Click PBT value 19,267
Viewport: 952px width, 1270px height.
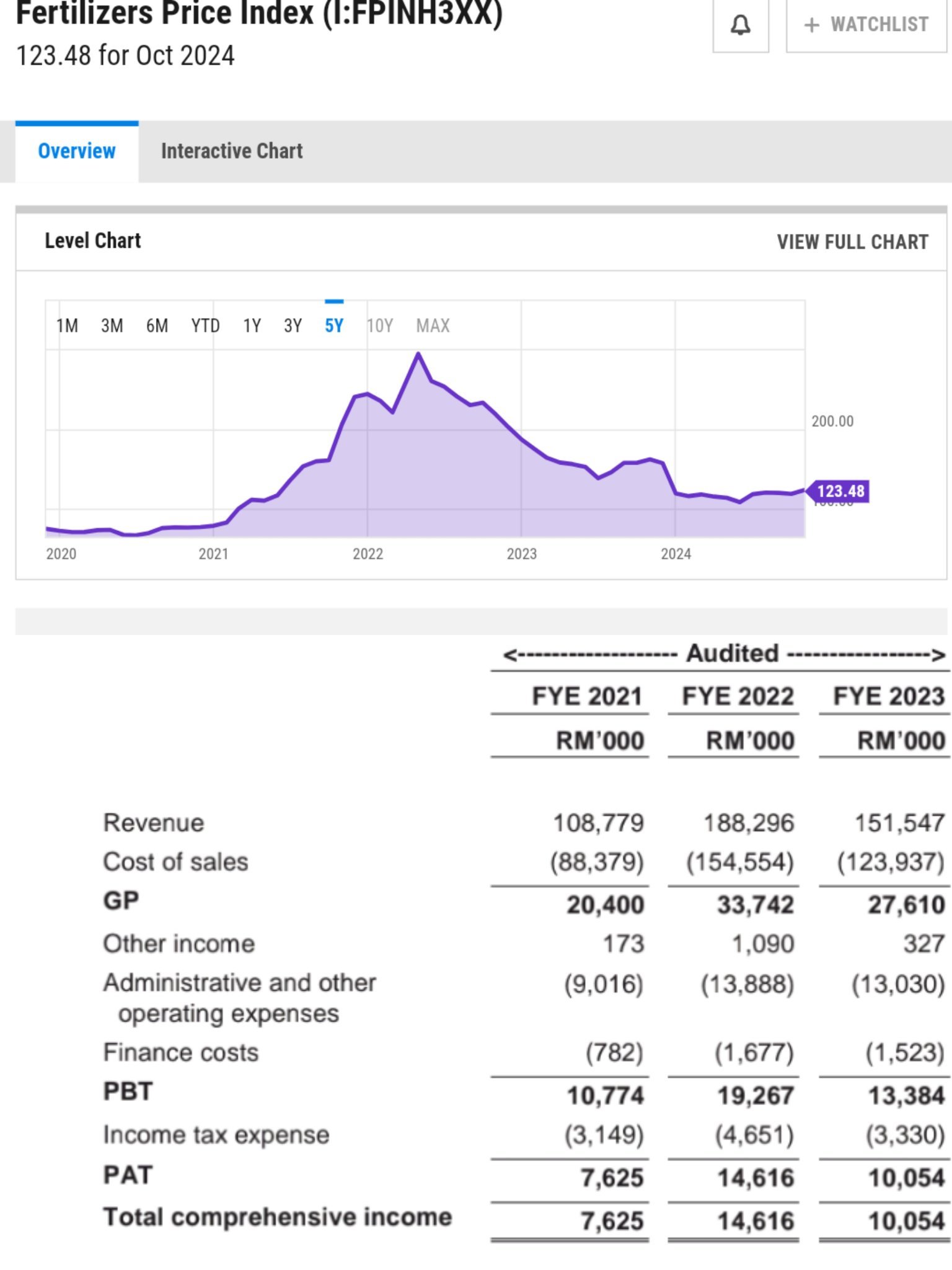(x=756, y=1096)
